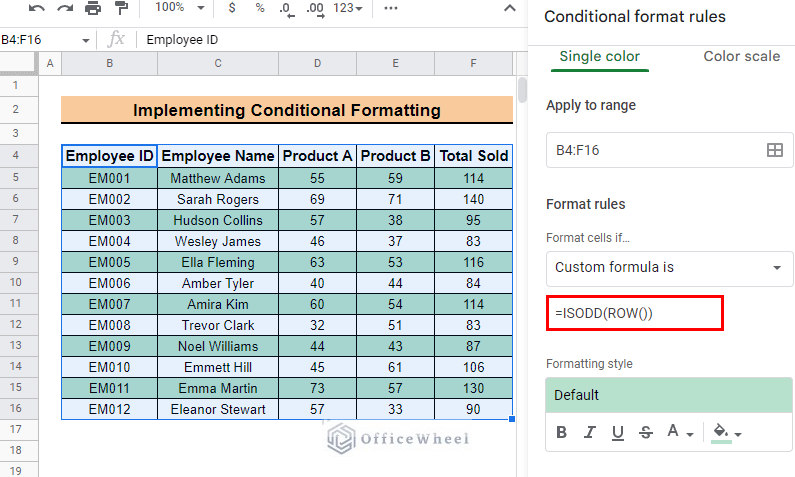Switch to the Color scale tab
This screenshot has width=795, height=477.
(741, 56)
